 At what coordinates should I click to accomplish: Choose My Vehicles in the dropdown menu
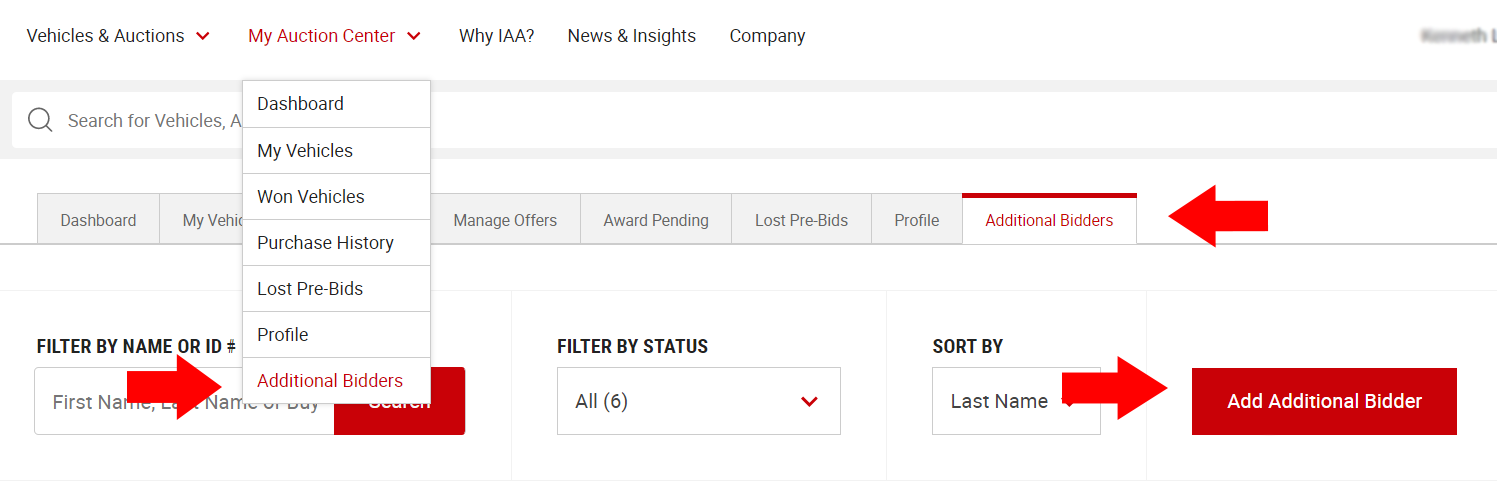pos(305,151)
